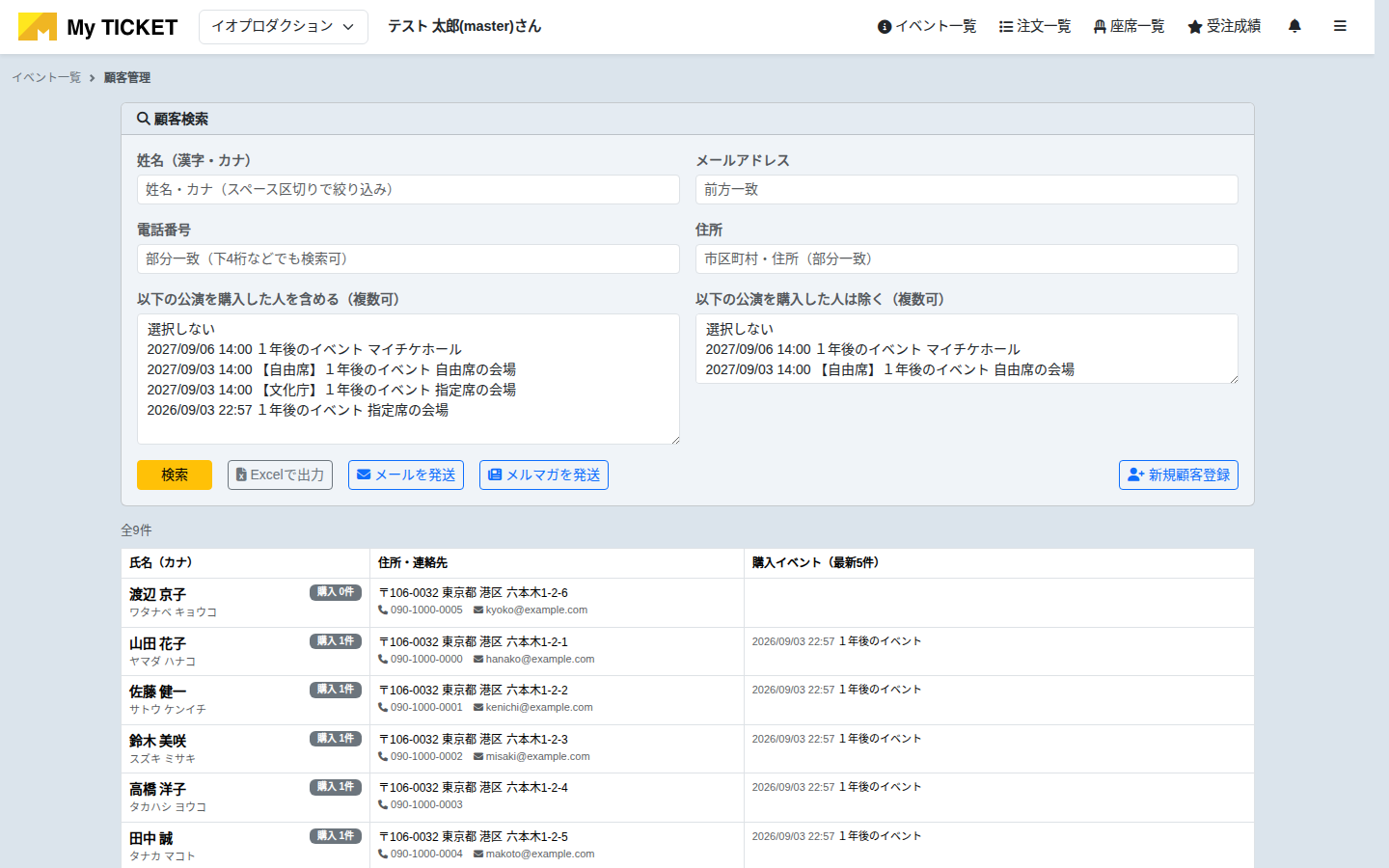Click phone number 090-1000-0002
1389x868 pixels.
coord(426,756)
